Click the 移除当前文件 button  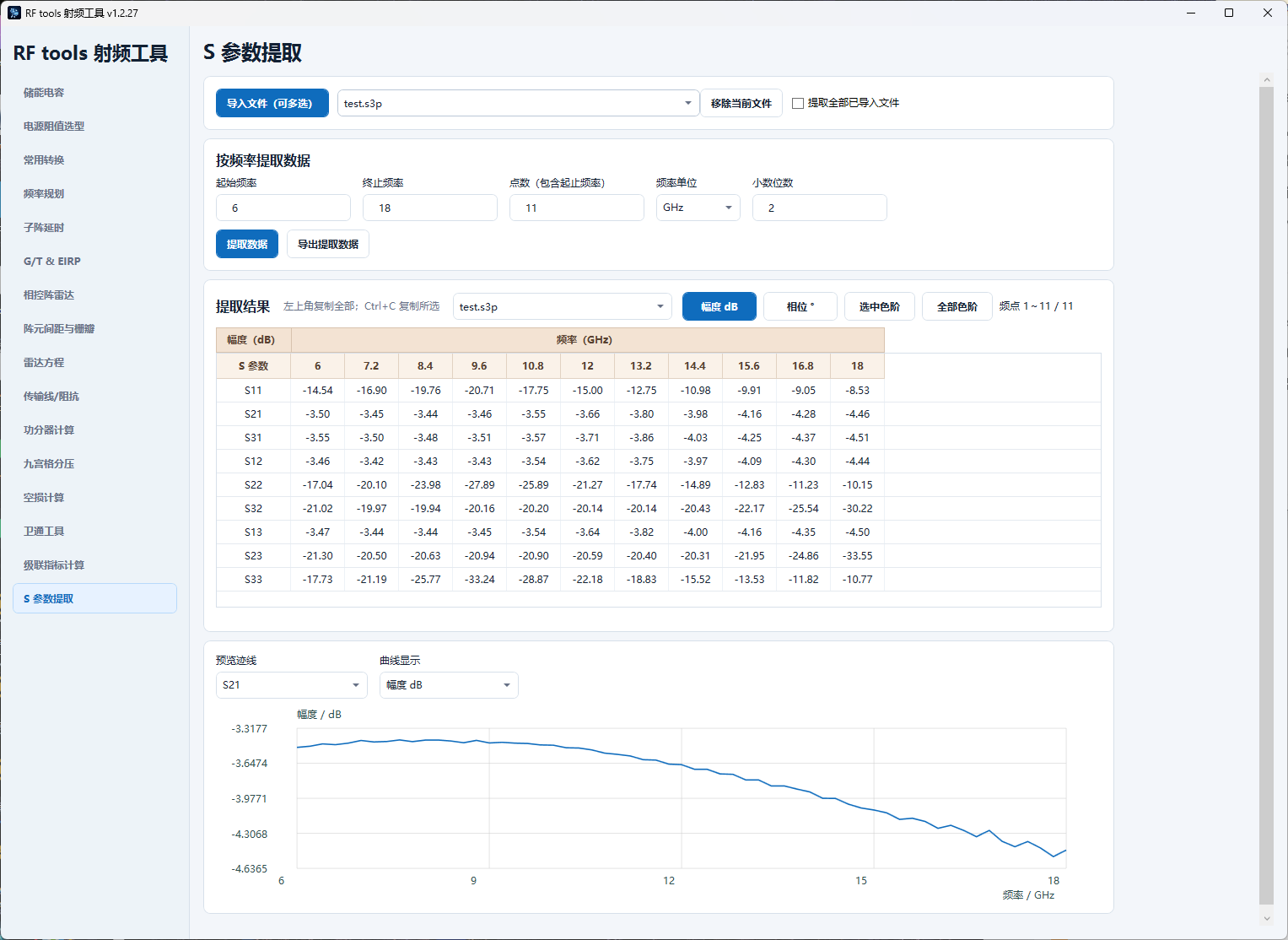pyautogui.click(x=741, y=103)
